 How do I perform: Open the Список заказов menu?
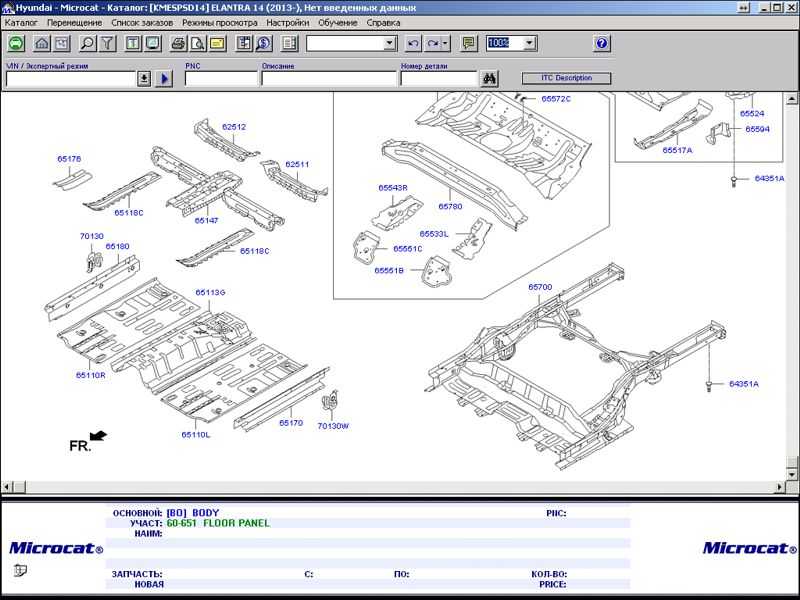(142, 23)
